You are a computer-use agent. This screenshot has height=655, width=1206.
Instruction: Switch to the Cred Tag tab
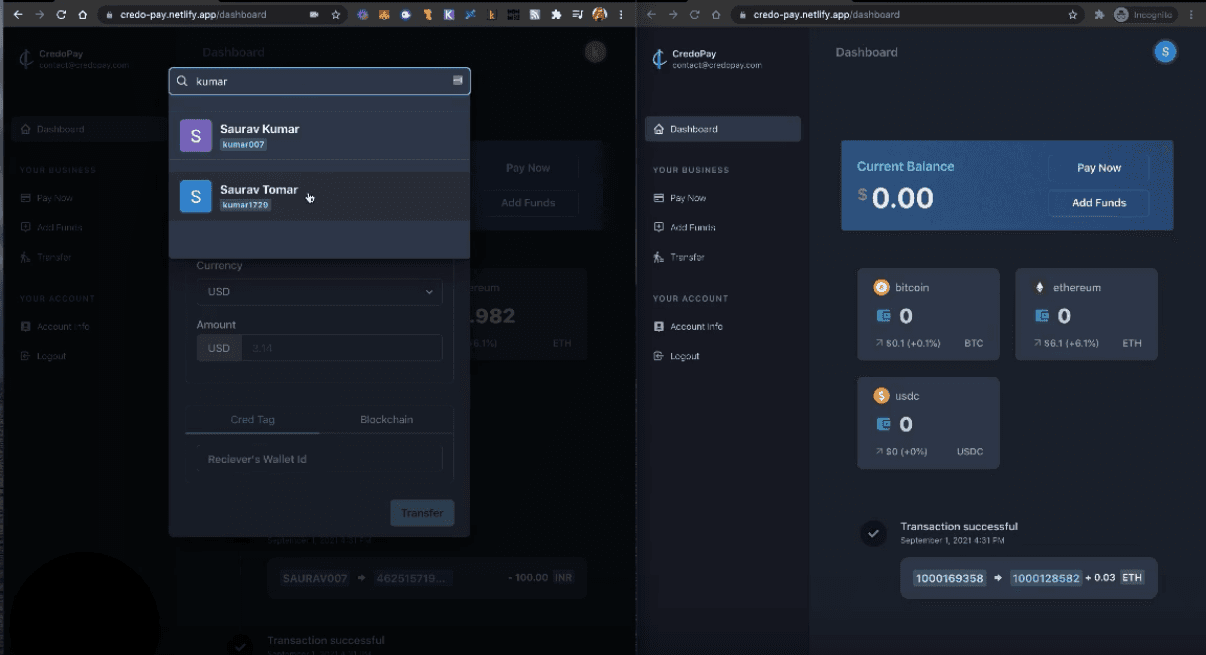pyautogui.click(x=253, y=419)
